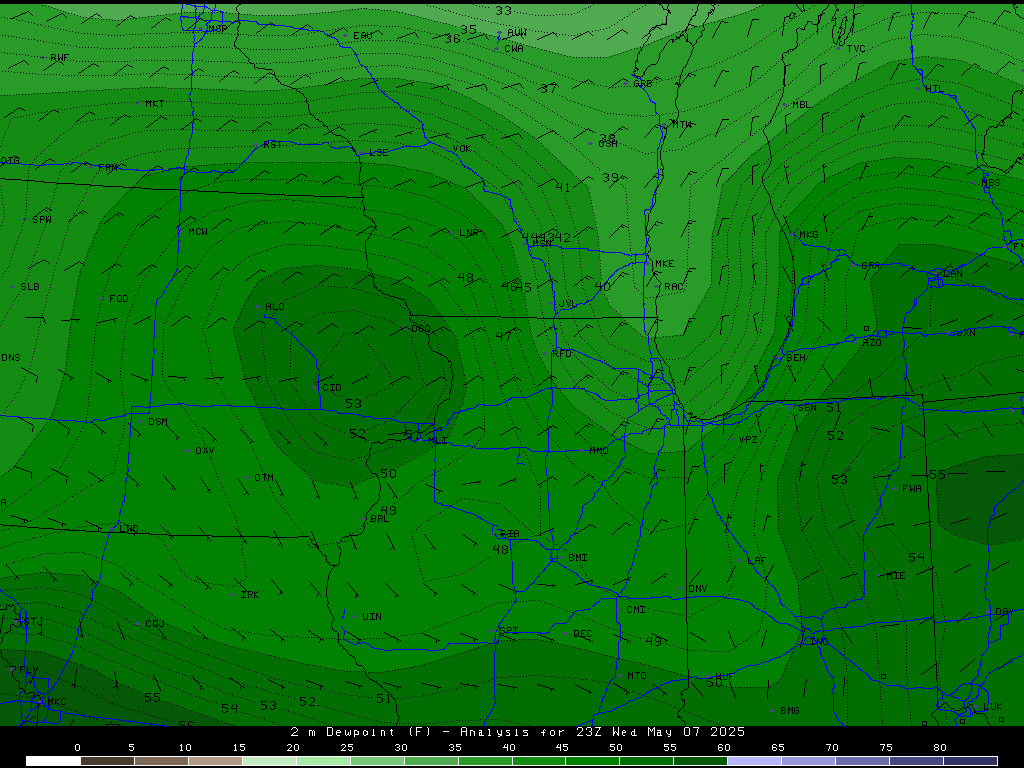Click the DNV station label
The width and height of the screenshot is (1024, 768).
point(697,588)
